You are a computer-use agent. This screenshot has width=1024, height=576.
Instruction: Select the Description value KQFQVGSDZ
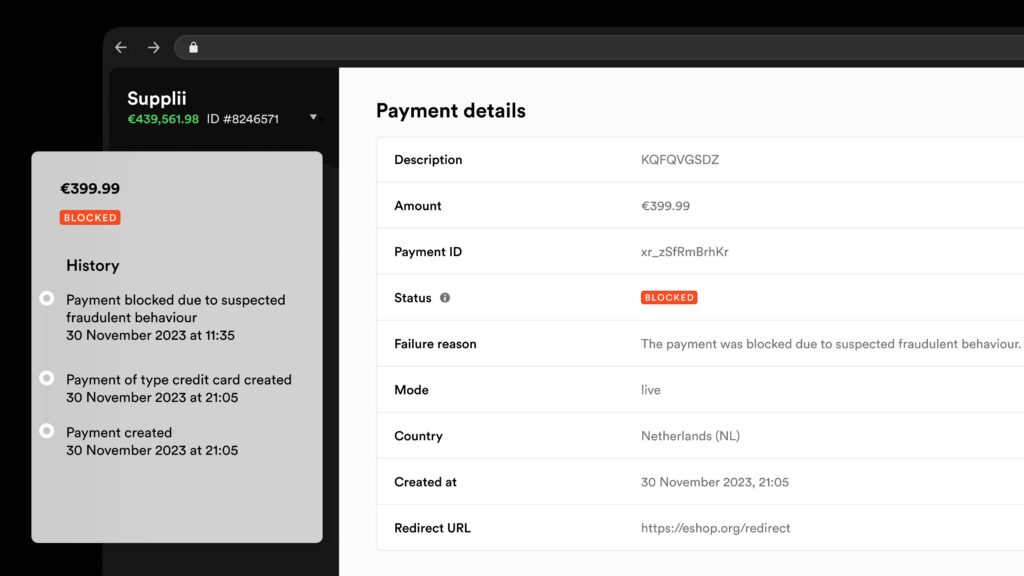(x=680, y=159)
